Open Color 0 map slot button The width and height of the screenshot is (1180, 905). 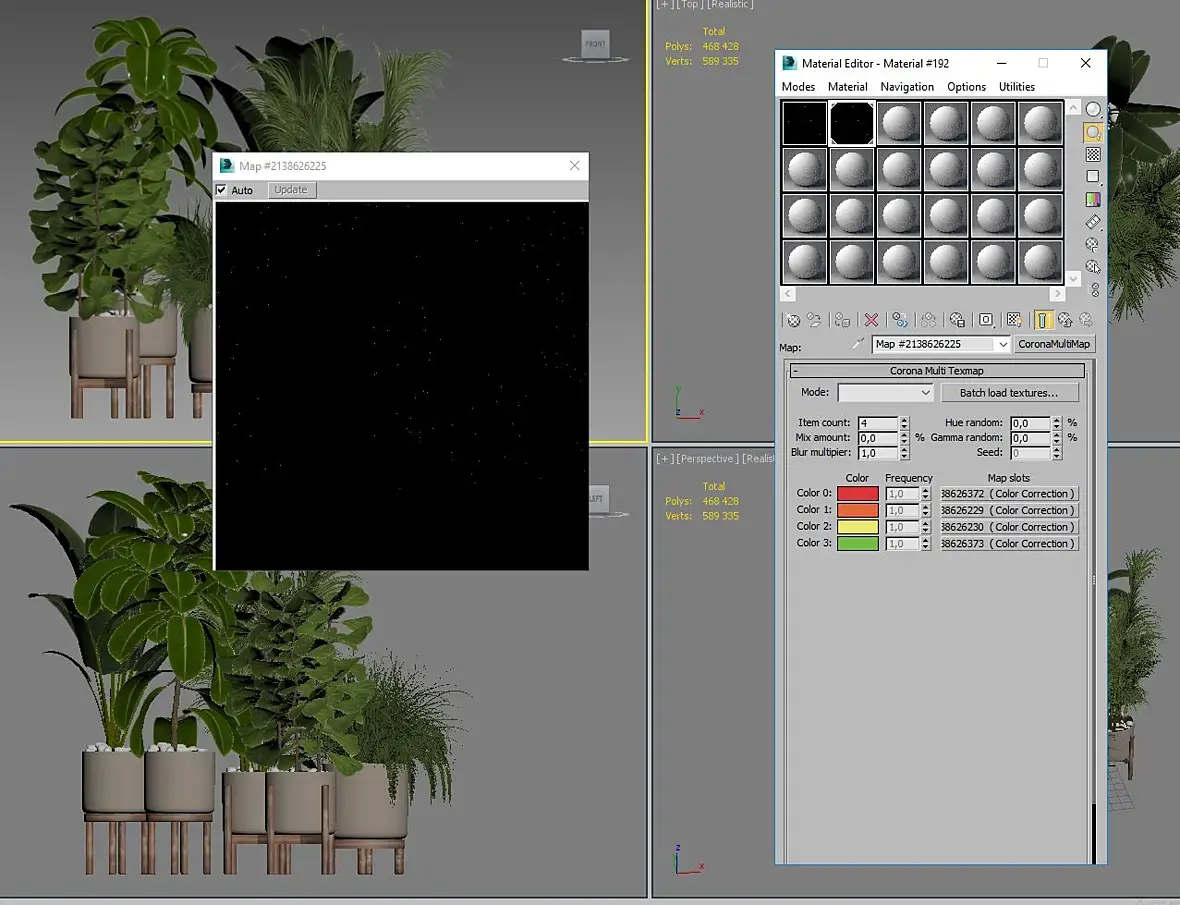coord(1009,493)
